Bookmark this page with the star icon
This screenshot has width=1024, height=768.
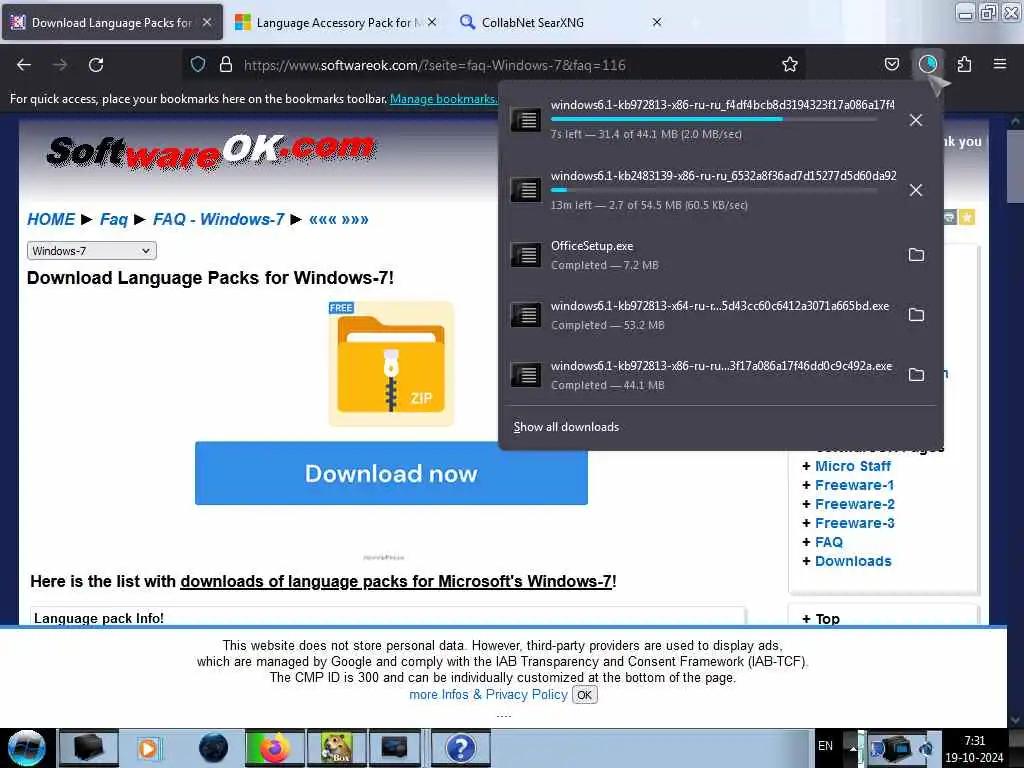coord(790,65)
